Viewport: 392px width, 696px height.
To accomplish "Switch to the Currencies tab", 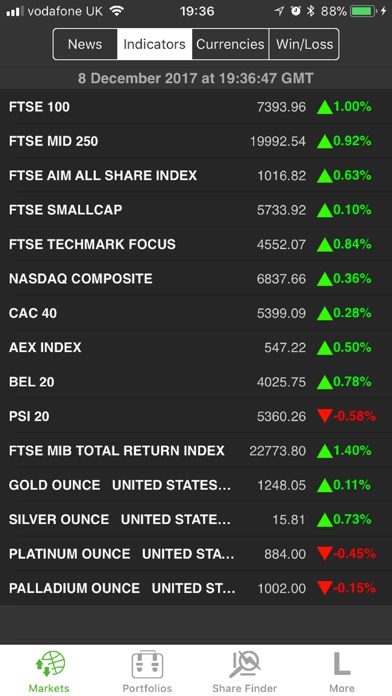I will click(x=230, y=44).
